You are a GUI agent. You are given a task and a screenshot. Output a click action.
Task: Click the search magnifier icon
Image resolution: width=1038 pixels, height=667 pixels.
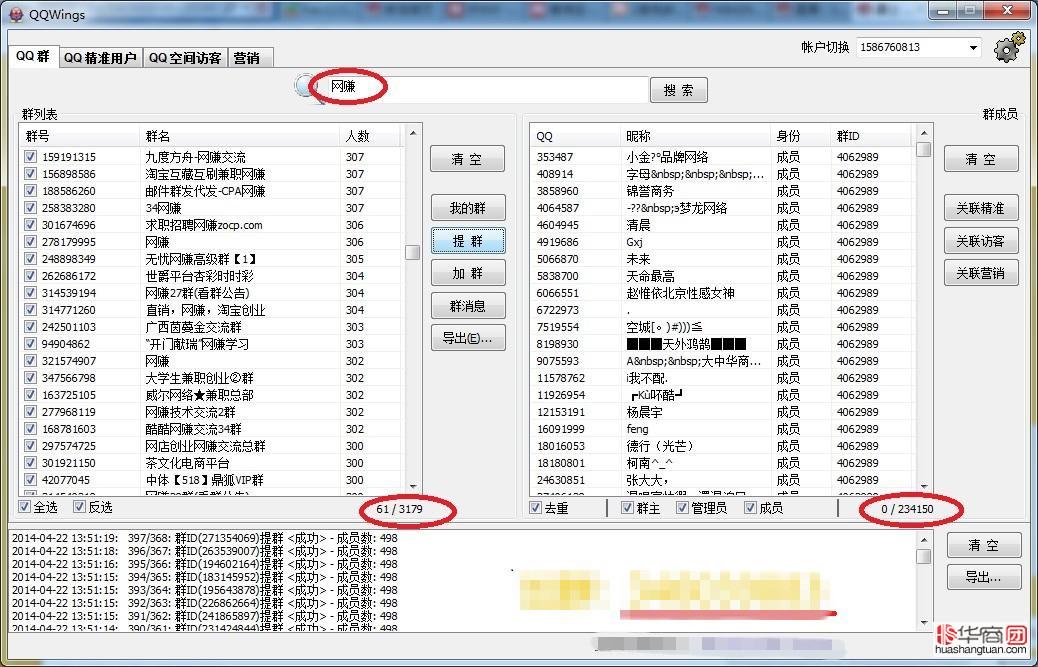305,89
